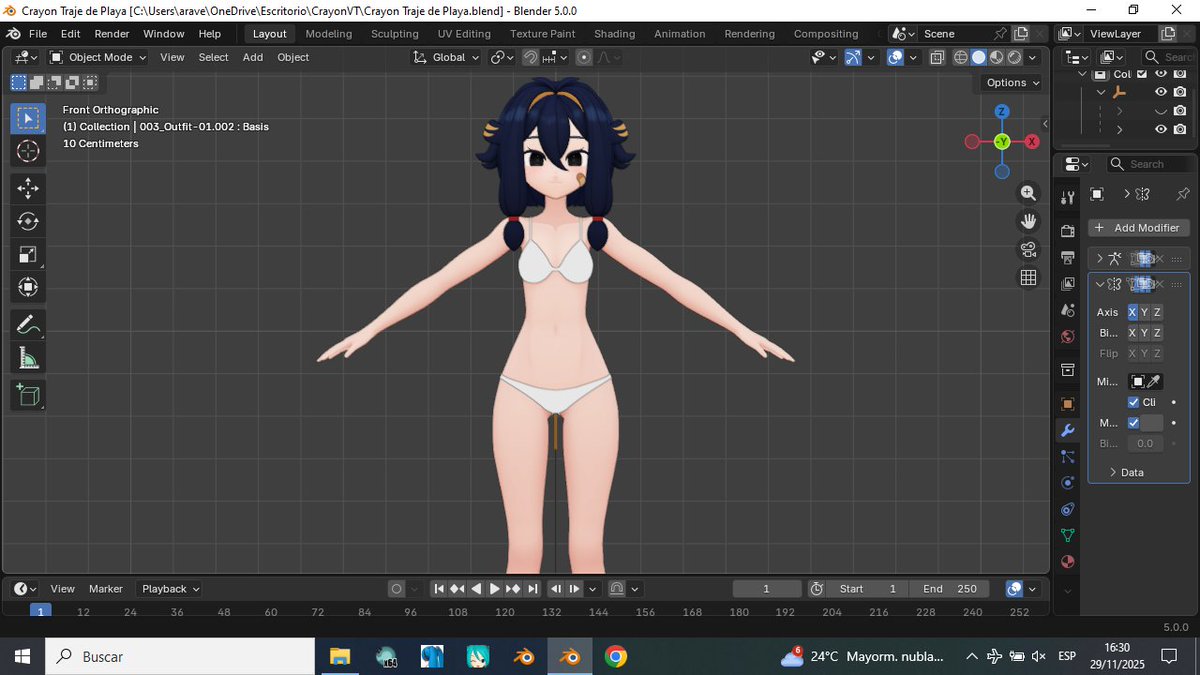Open the World properties tab

click(x=1067, y=336)
